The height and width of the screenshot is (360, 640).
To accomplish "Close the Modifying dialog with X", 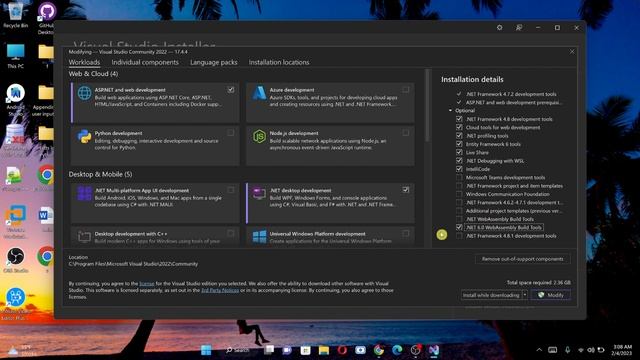I will point(572,51).
